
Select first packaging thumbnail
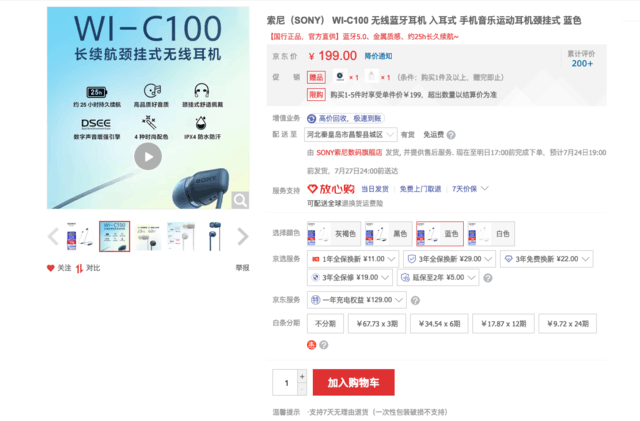81,236
